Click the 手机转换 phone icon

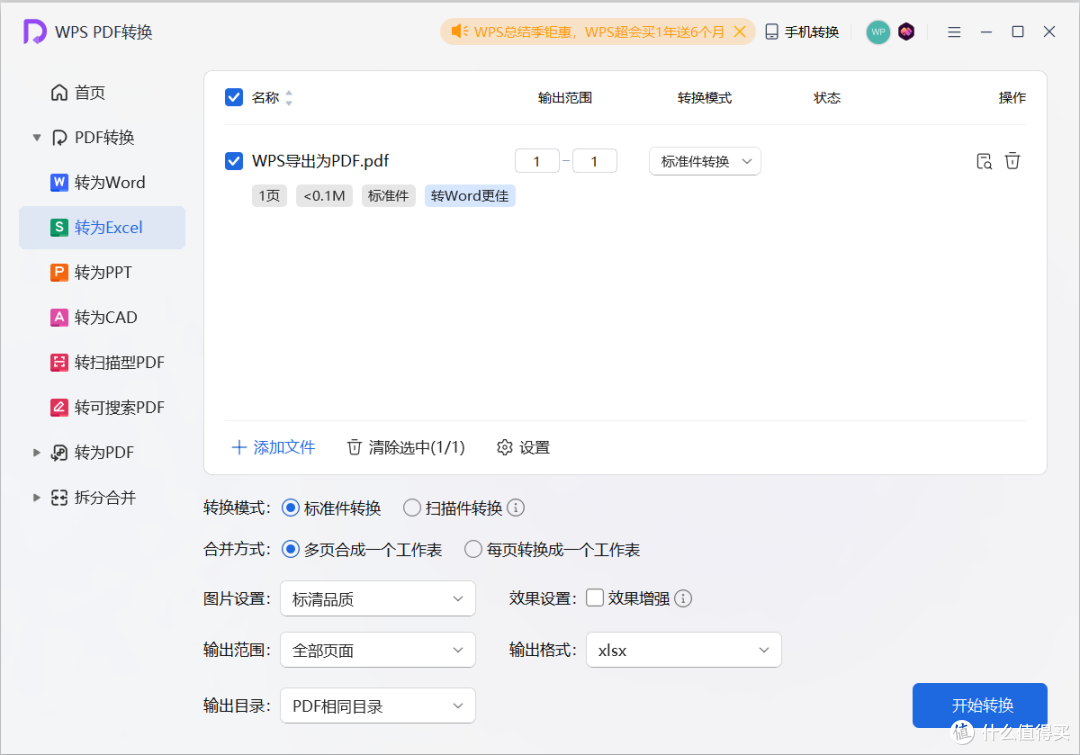(772, 32)
